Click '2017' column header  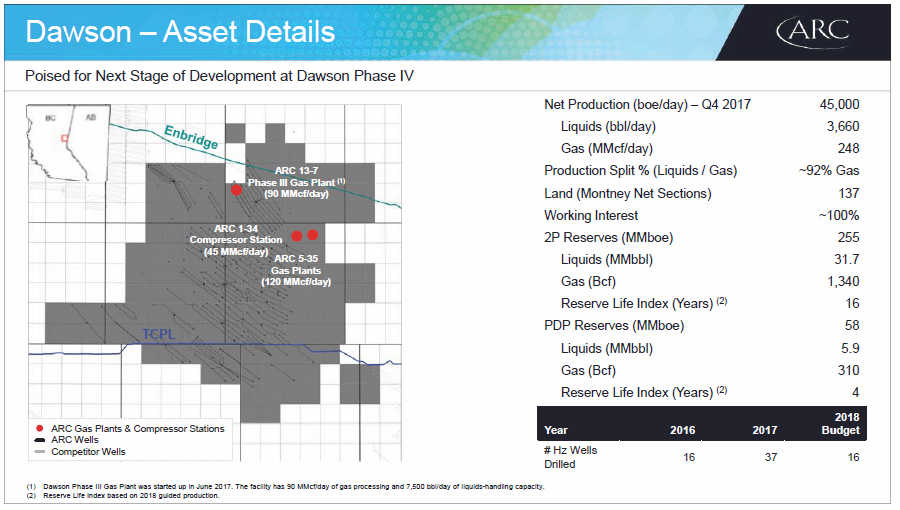[765, 430]
